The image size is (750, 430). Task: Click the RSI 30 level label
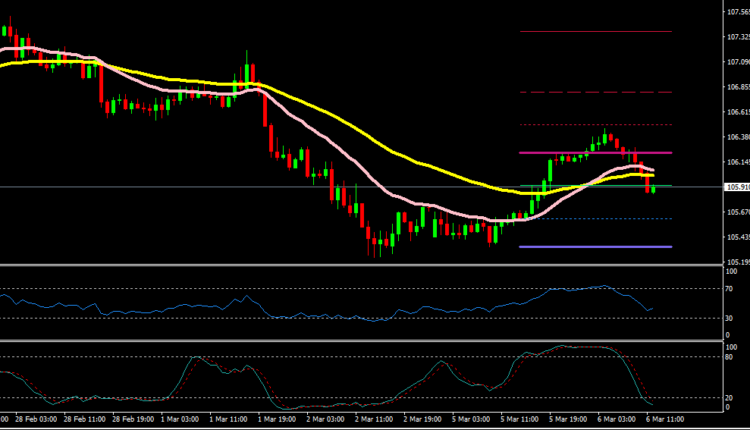[732, 318]
